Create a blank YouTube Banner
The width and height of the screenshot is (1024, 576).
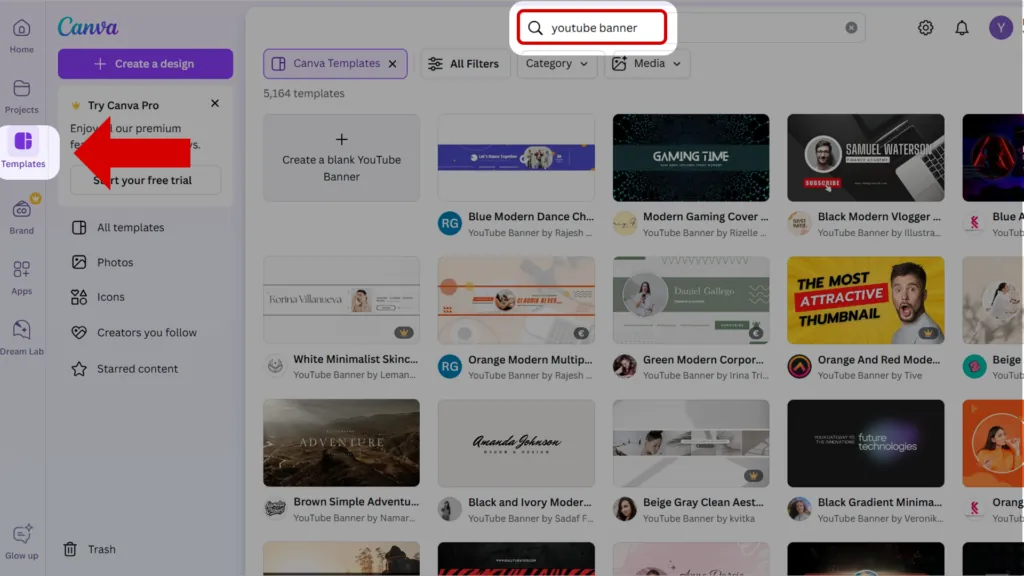point(342,158)
